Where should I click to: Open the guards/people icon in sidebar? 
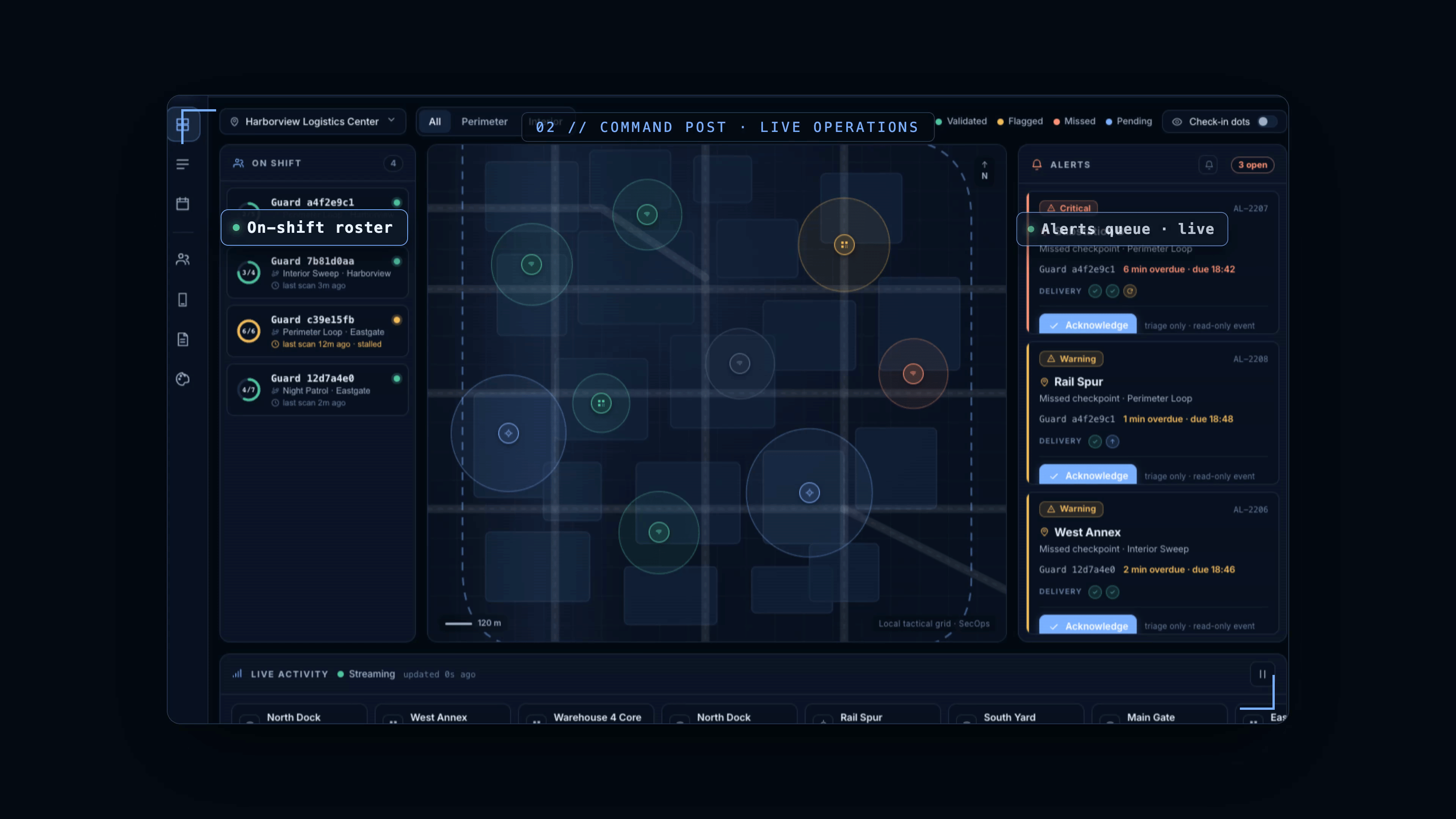182,259
